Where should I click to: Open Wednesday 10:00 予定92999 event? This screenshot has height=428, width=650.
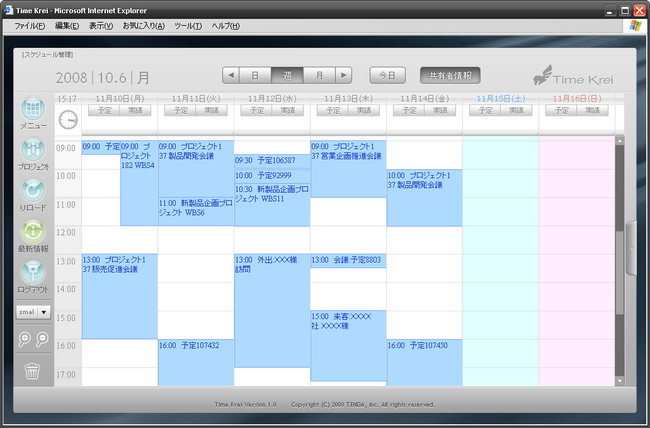point(272,176)
